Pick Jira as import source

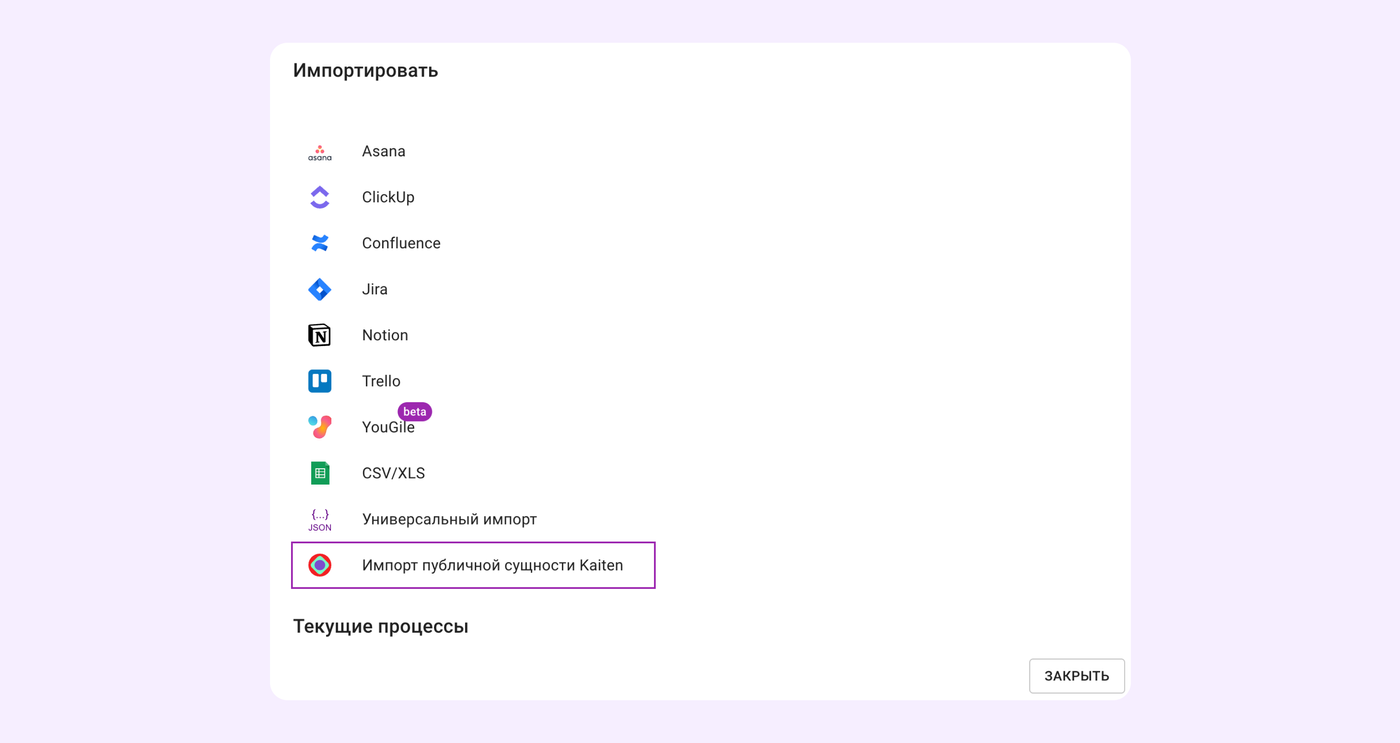point(375,290)
